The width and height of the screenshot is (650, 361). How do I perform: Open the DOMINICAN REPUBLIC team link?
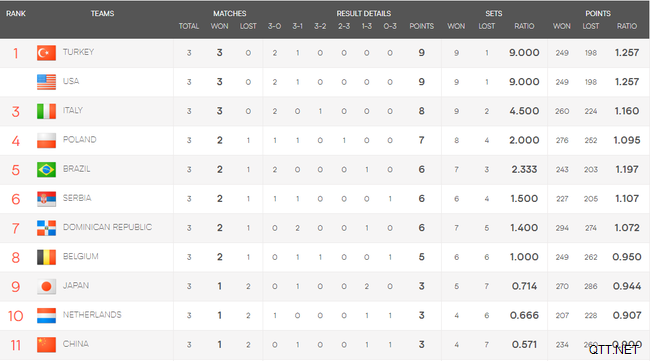[107, 227]
